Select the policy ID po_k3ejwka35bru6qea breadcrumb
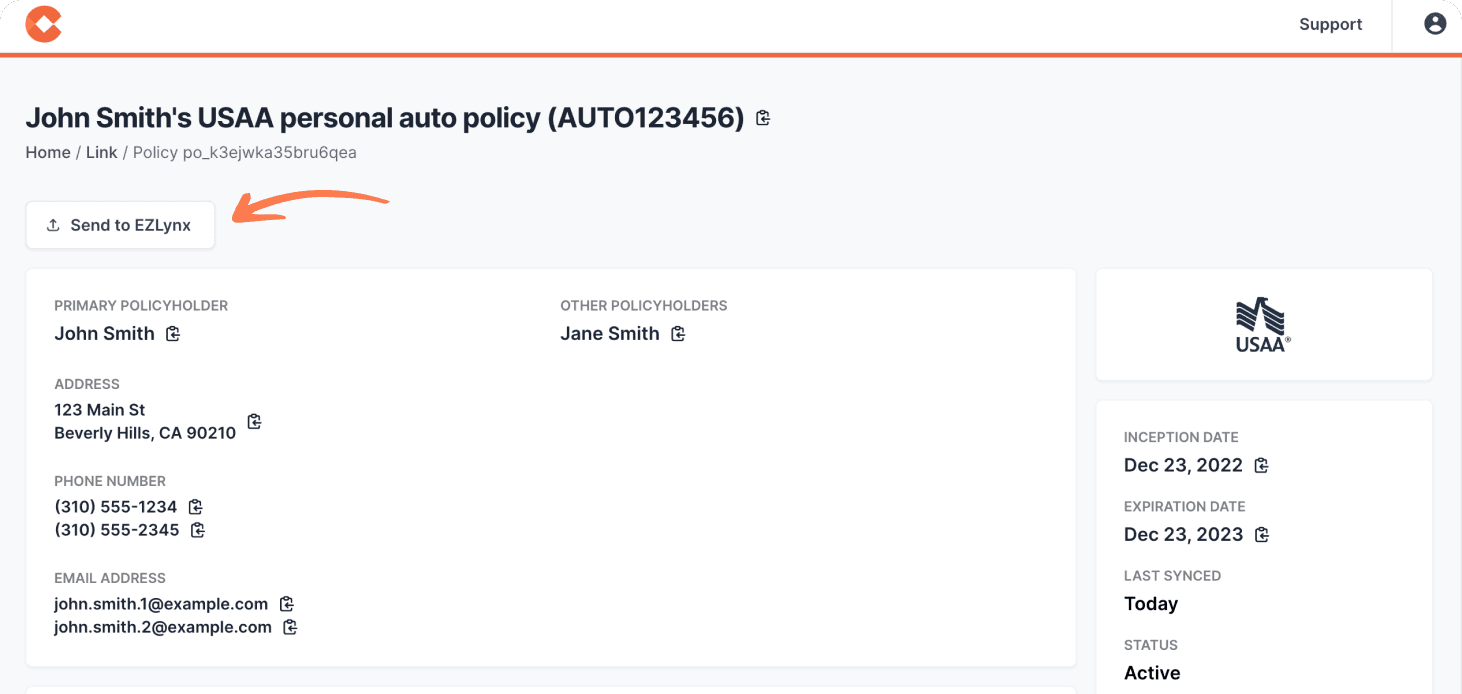 tap(245, 153)
